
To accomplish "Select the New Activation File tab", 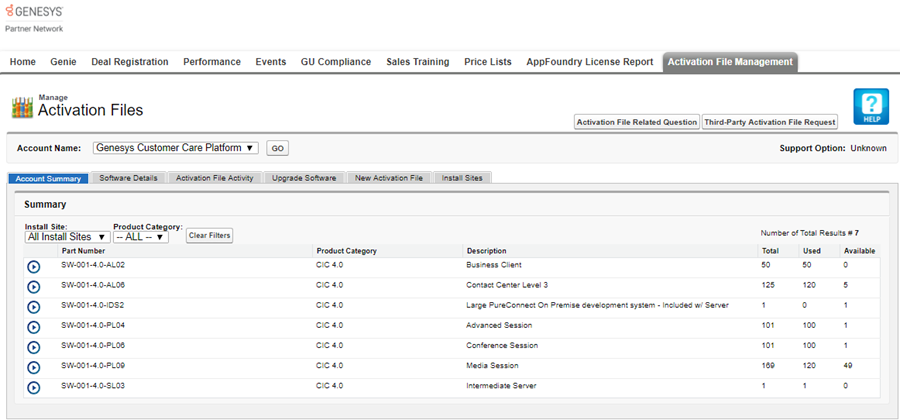I will pos(388,178).
